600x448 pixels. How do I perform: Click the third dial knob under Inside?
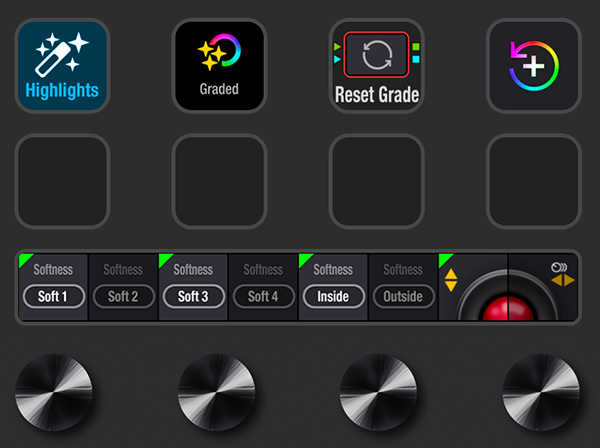378,392
